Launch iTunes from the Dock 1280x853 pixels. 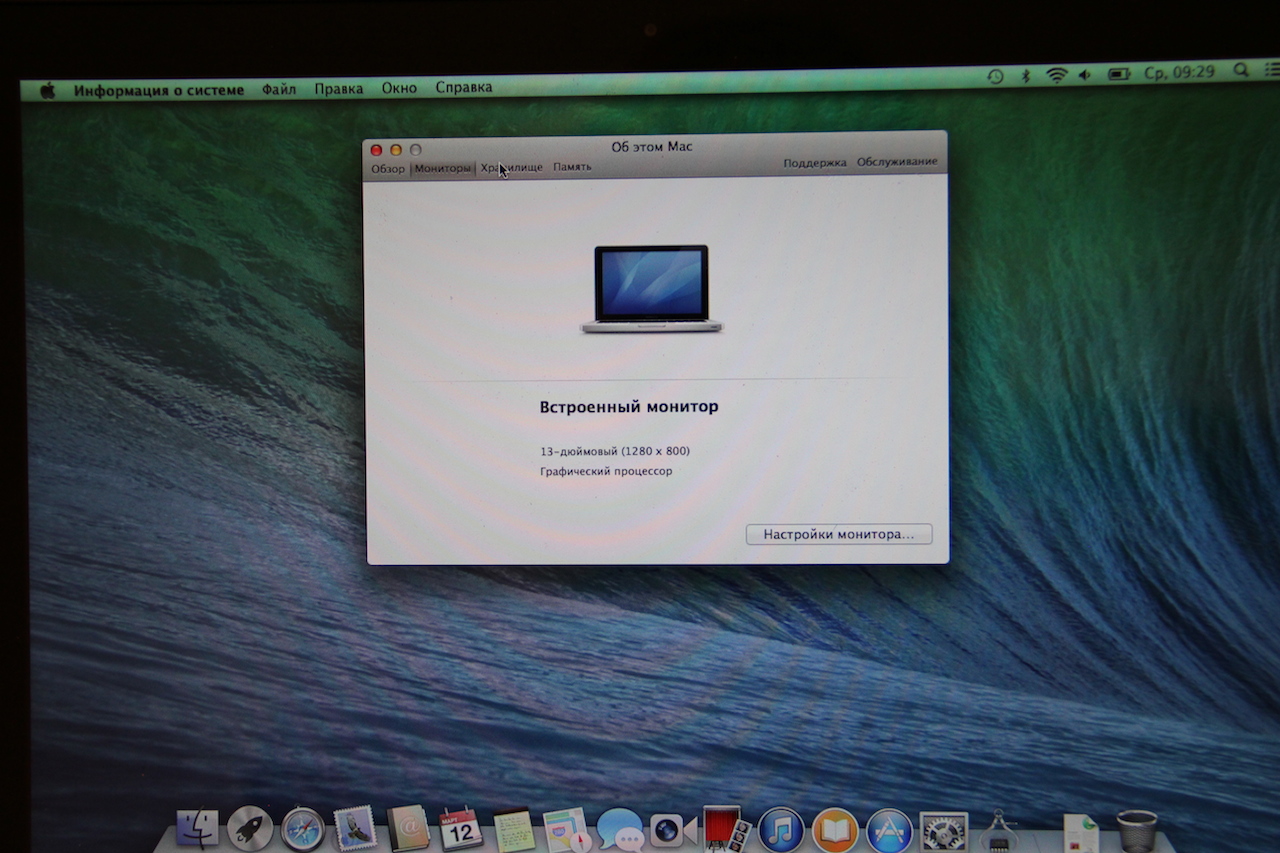coord(781,829)
